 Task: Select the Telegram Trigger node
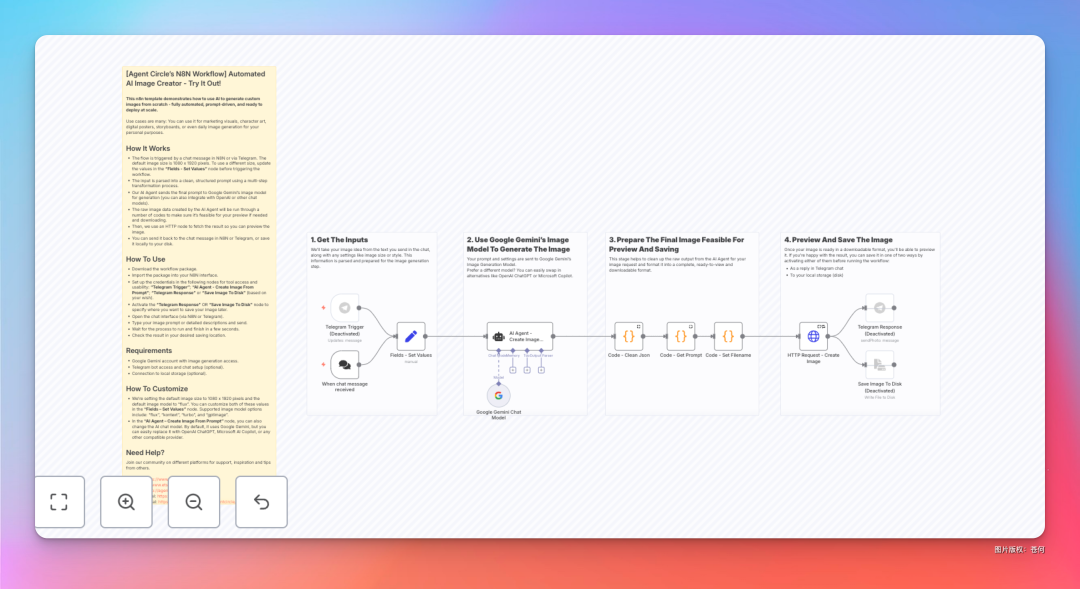click(344, 308)
